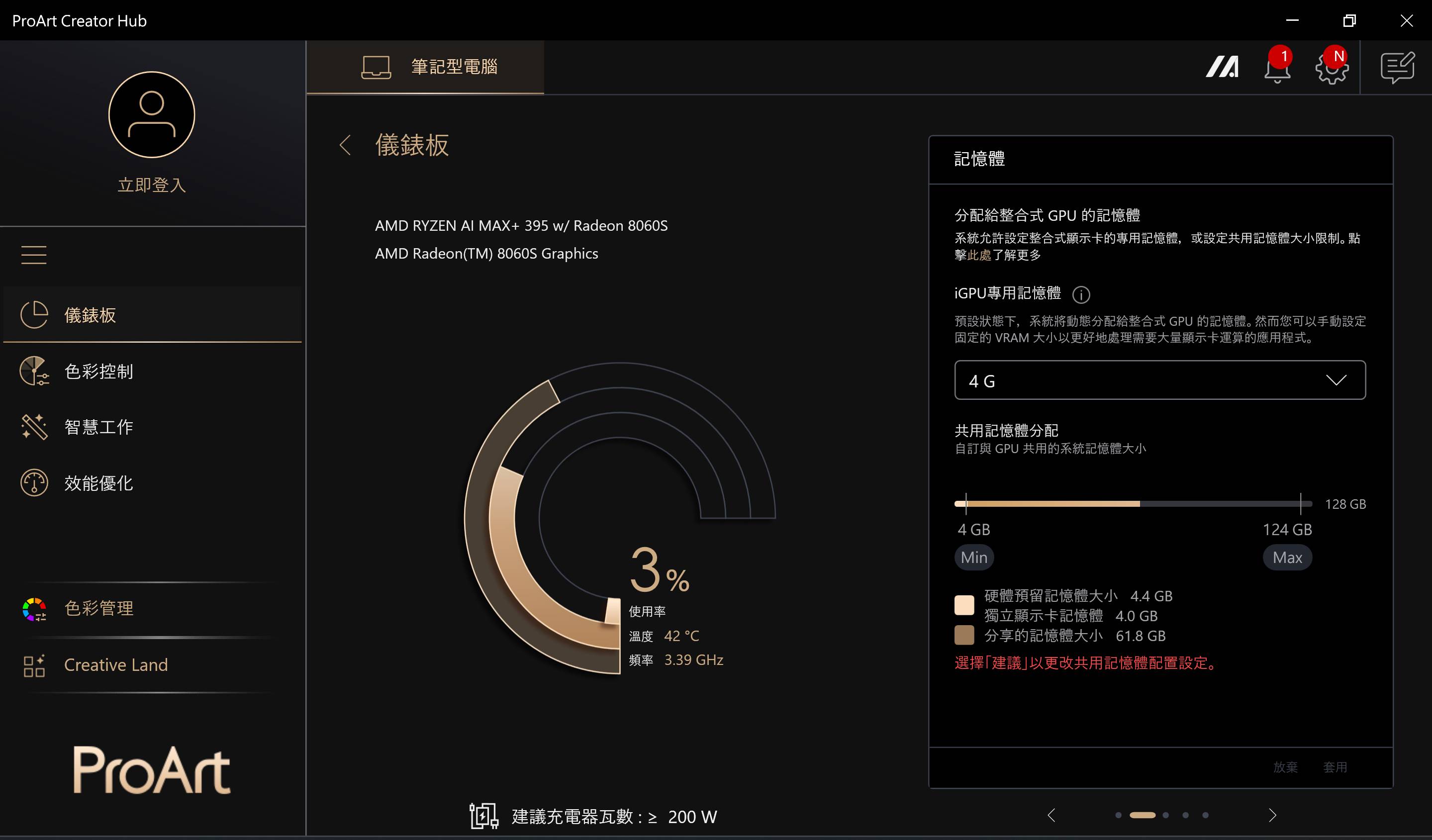View the iGPU memory info tooltip

1081,294
